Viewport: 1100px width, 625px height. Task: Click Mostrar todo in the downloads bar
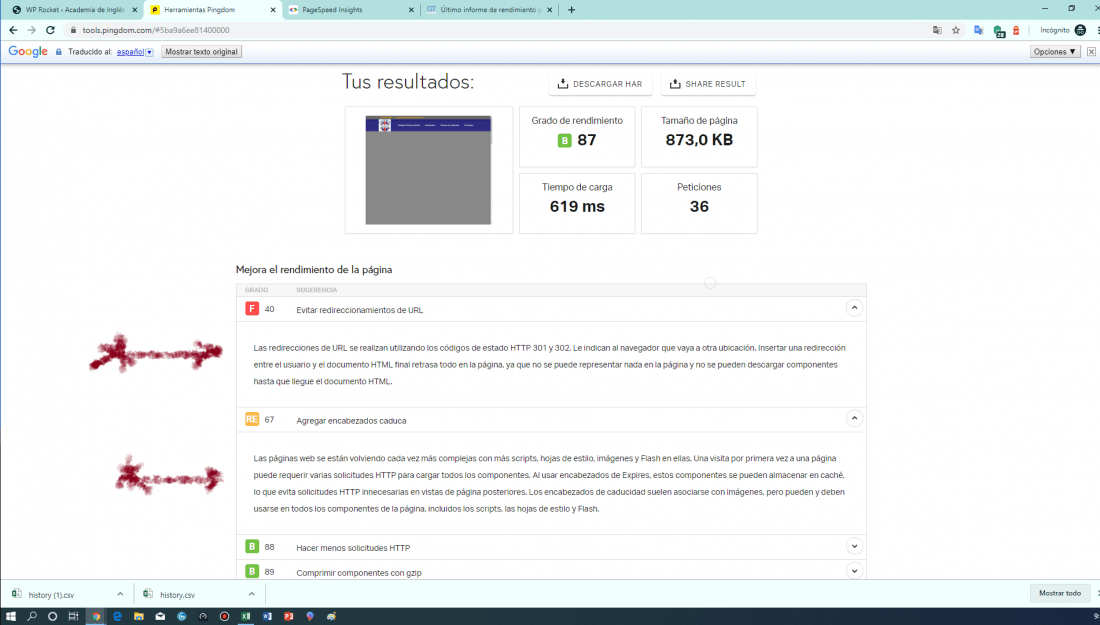coord(1059,593)
